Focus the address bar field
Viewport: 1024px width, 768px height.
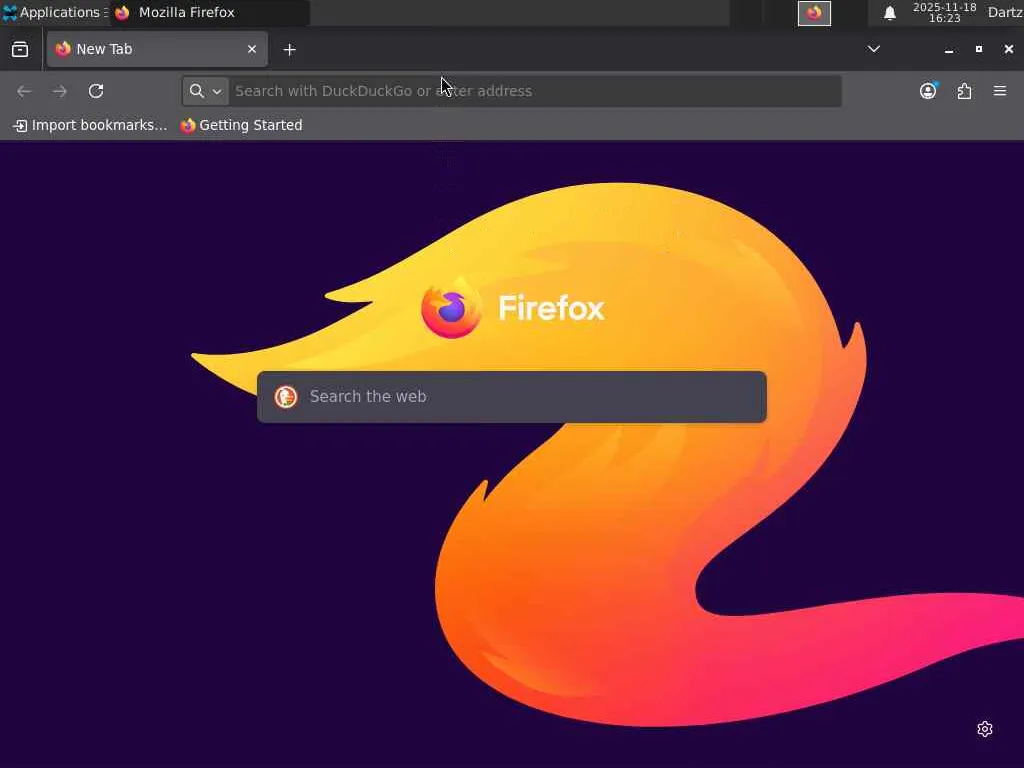pos(534,91)
